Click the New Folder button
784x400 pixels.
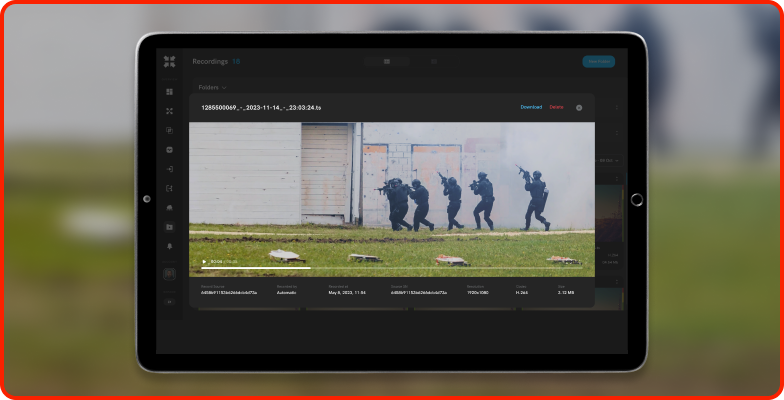[x=598, y=62]
